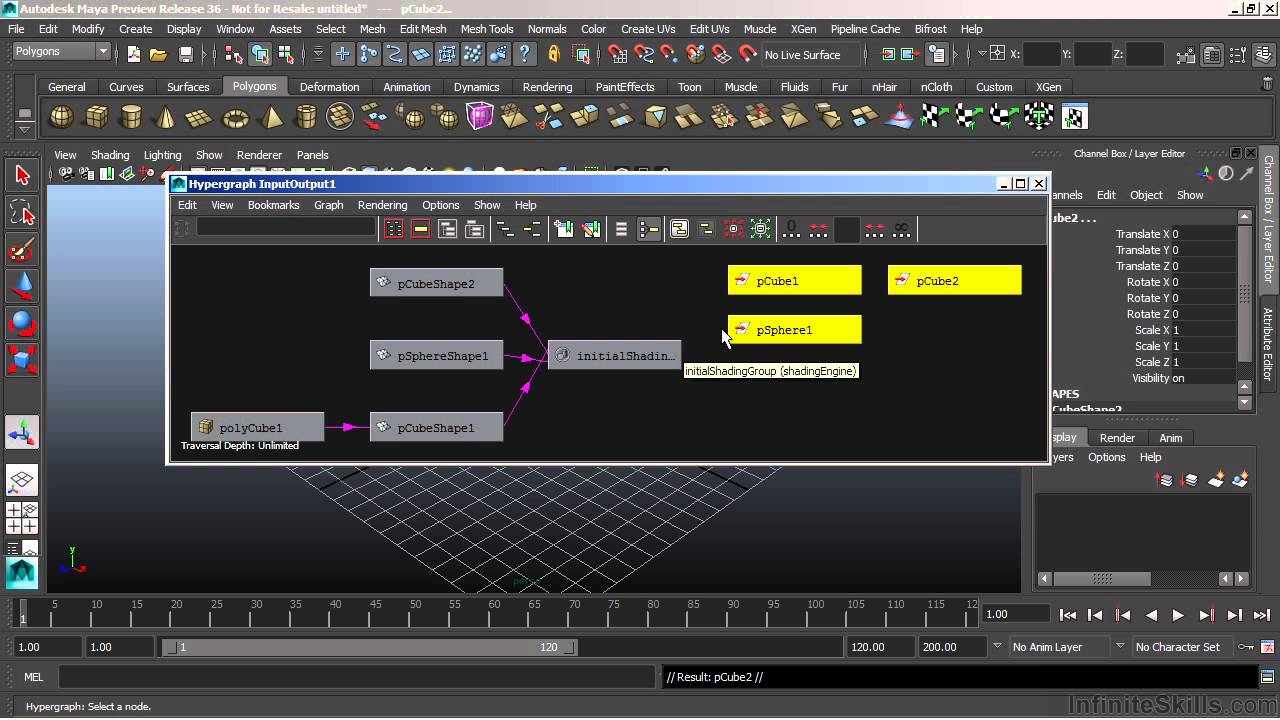This screenshot has height=720, width=1280.
Task: Select the Lasso tool in the toolbox
Action: pos(22,212)
